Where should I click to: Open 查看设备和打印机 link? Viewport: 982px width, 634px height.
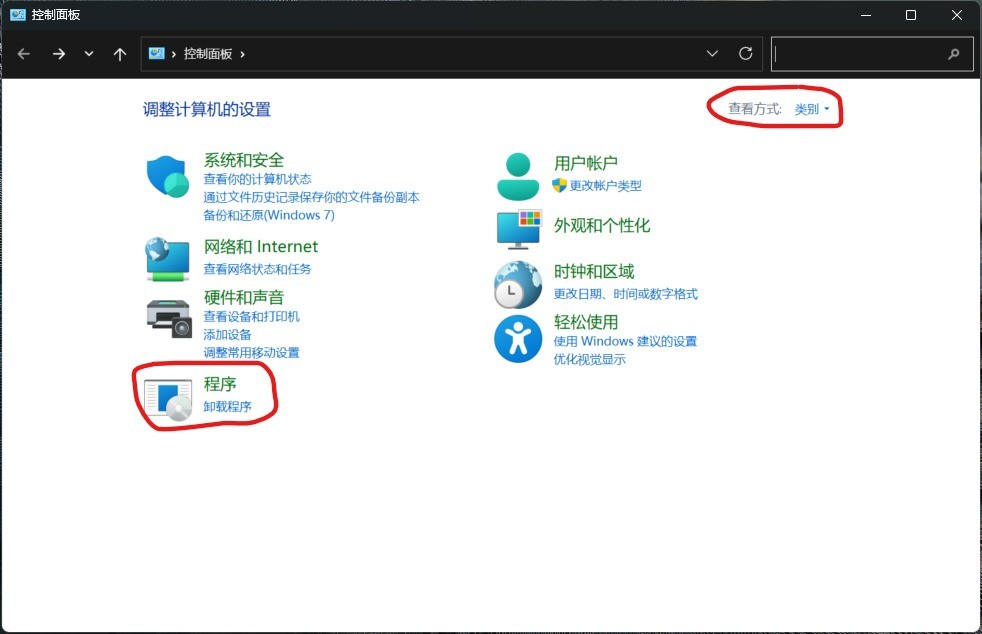tap(251, 316)
